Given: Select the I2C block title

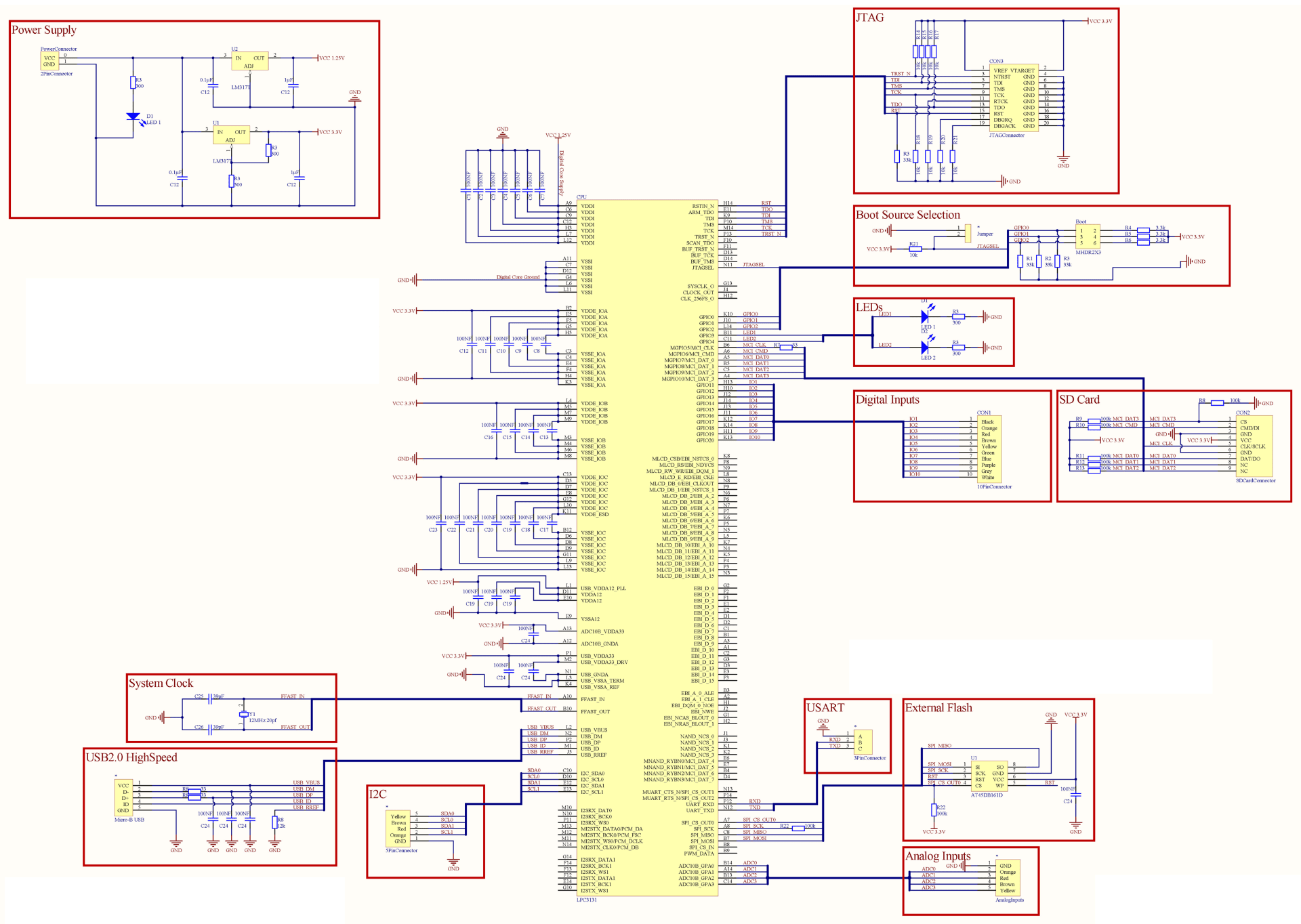Looking at the screenshot, I should coord(377,794).
